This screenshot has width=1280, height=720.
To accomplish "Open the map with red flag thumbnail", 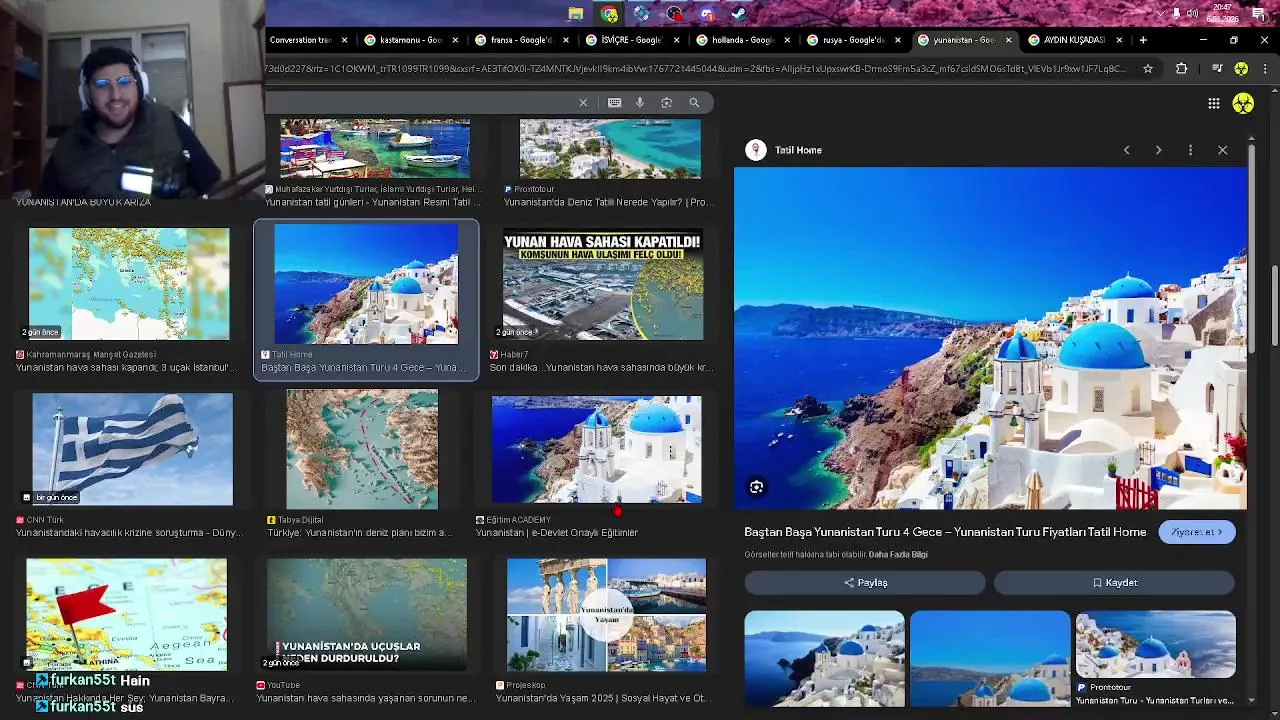I will click(127, 614).
